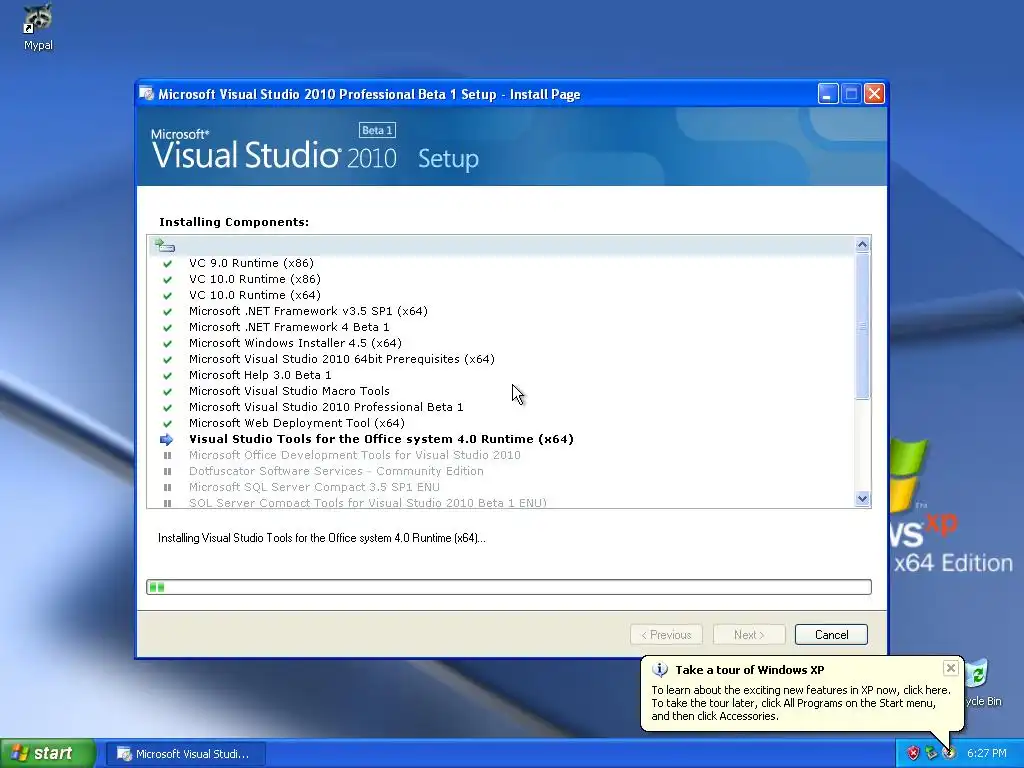Click the checkmark beside .NET Framework v3.5 SP1 (x64)
1024x768 pixels.
[167, 312]
